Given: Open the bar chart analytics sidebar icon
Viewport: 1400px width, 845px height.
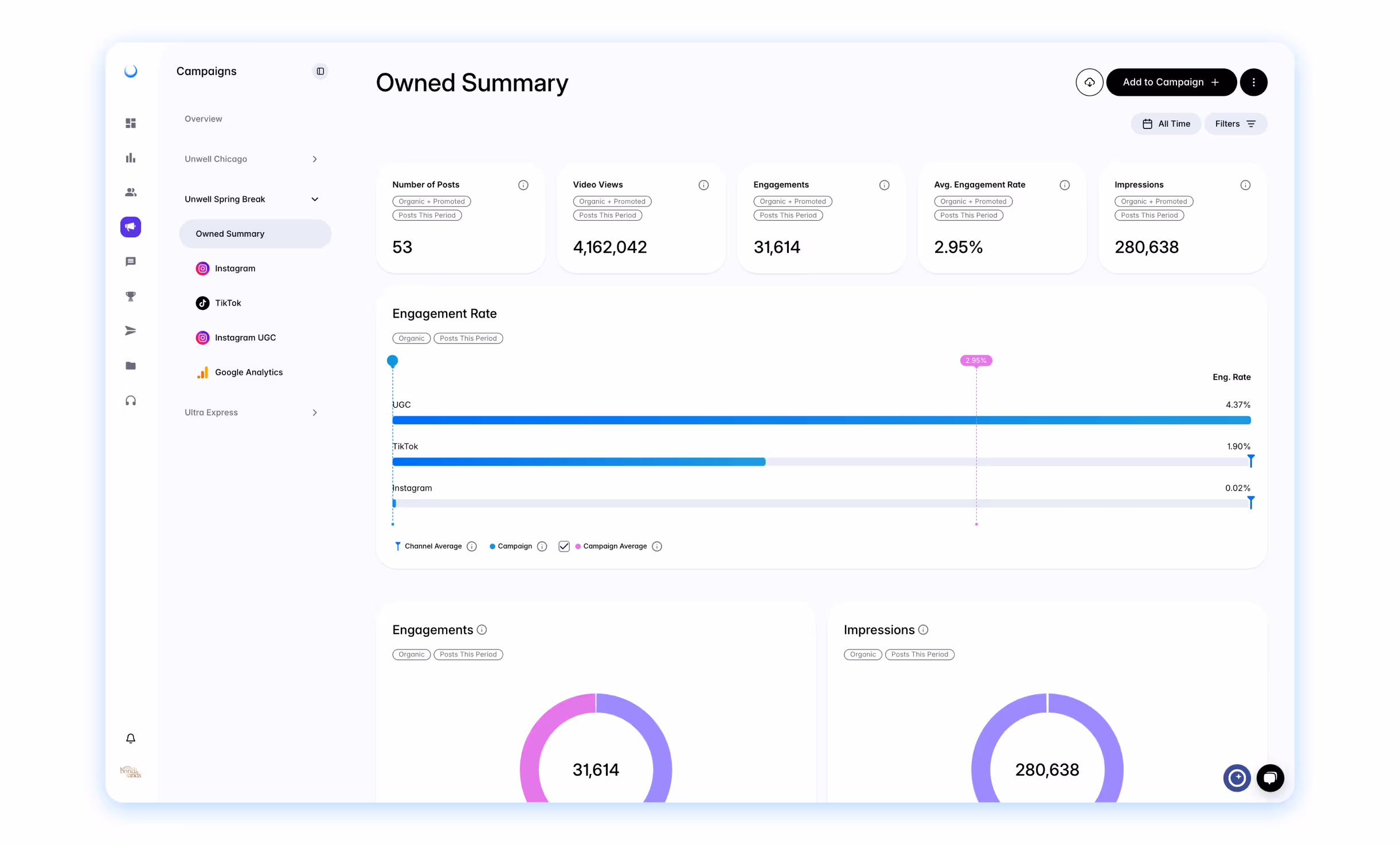Looking at the screenshot, I should tap(131, 158).
